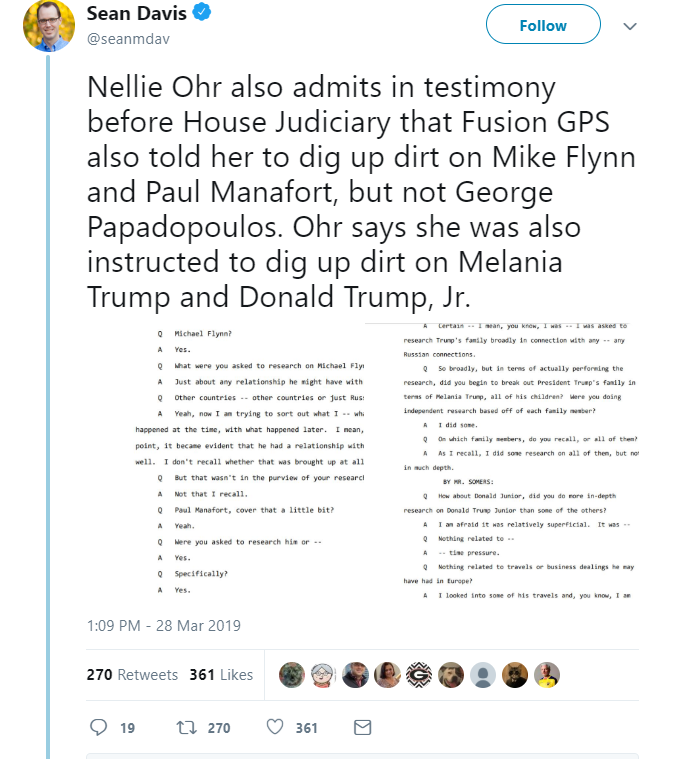
Task: Open Trump family research transcript image
Action: 502,461
